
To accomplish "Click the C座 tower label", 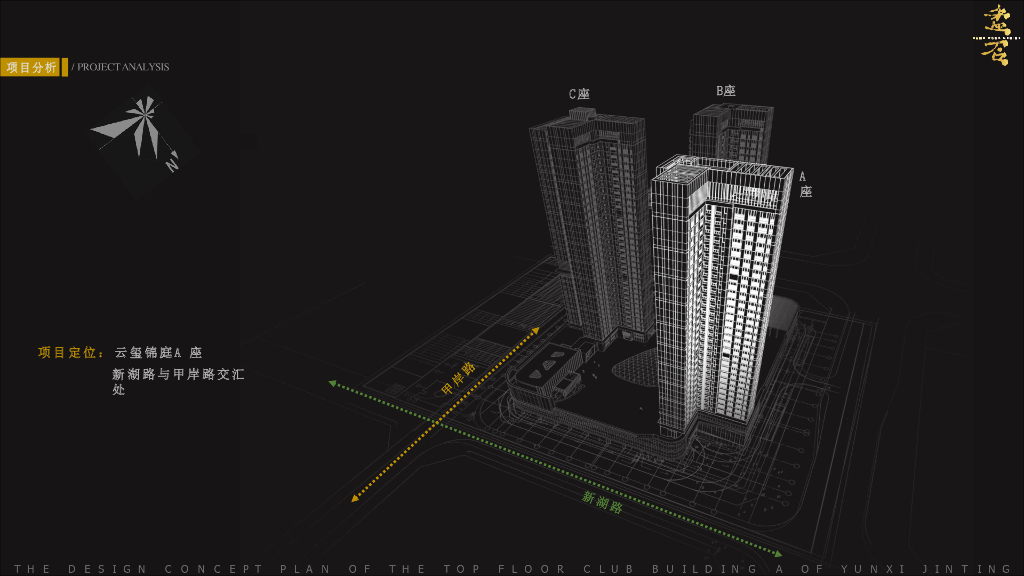I will click(x=579, y=94).
